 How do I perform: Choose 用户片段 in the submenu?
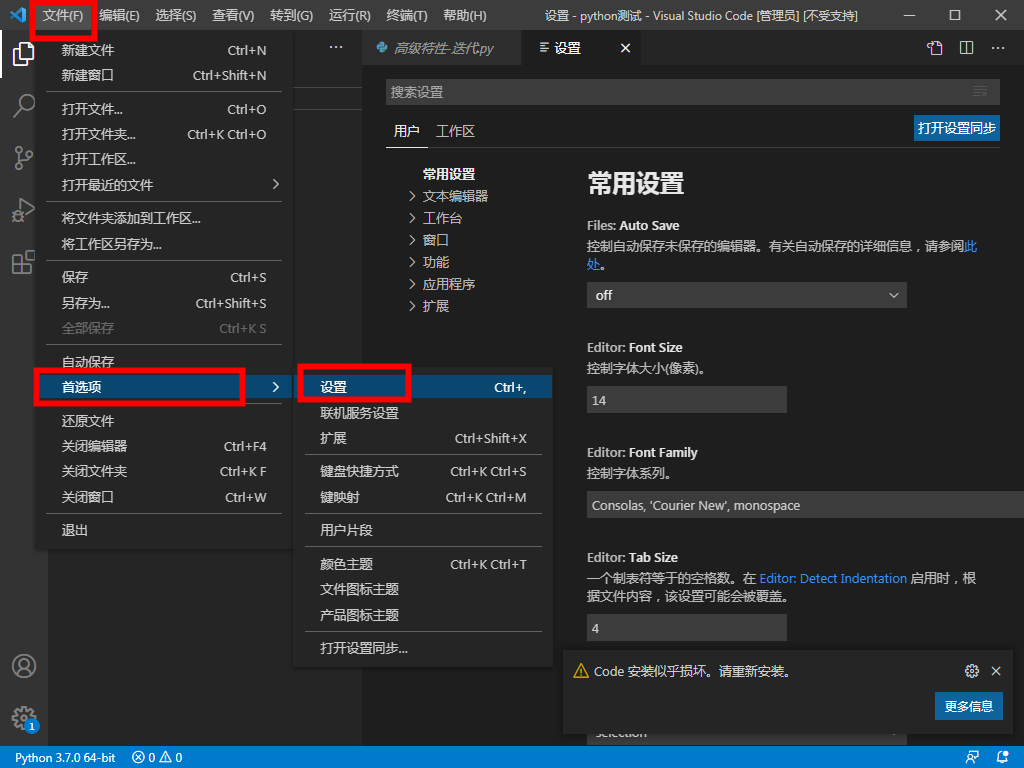click(x=423, y=530)
